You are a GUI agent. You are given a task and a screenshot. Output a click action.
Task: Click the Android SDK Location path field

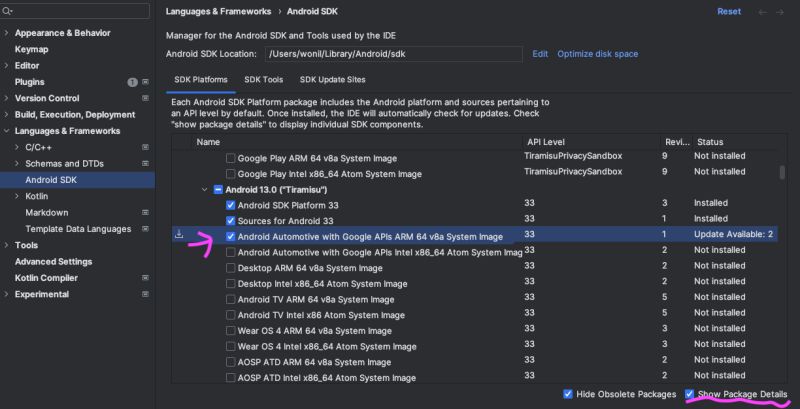click(393, 54)
